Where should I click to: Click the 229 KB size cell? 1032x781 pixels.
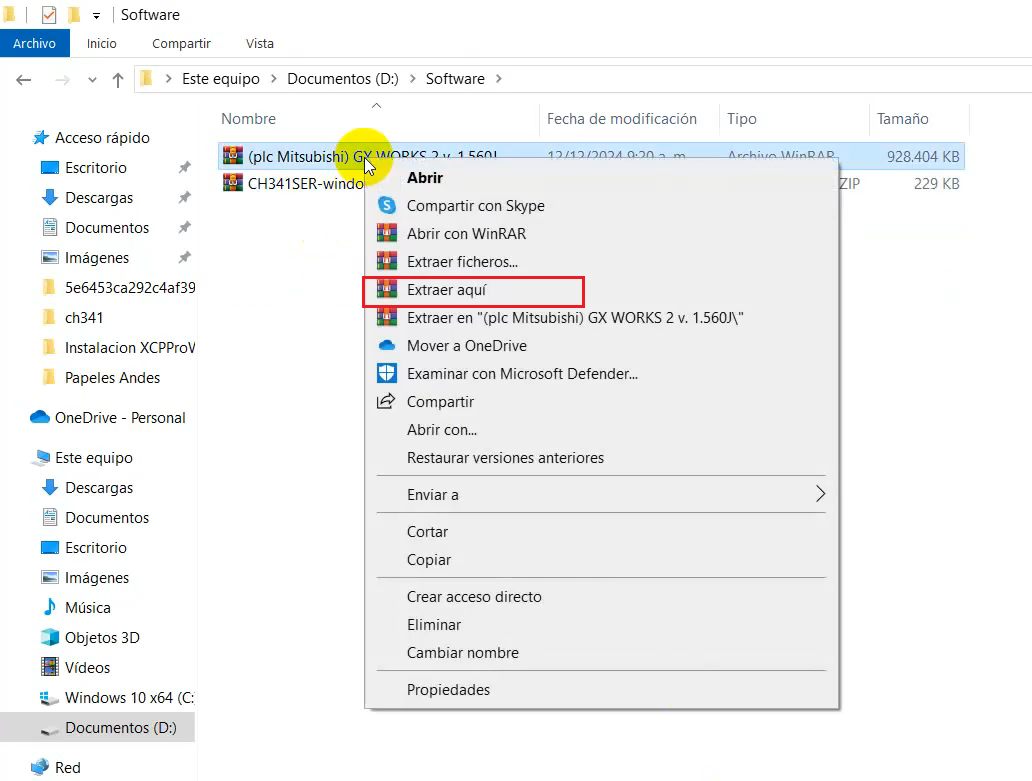click(936, 184)
